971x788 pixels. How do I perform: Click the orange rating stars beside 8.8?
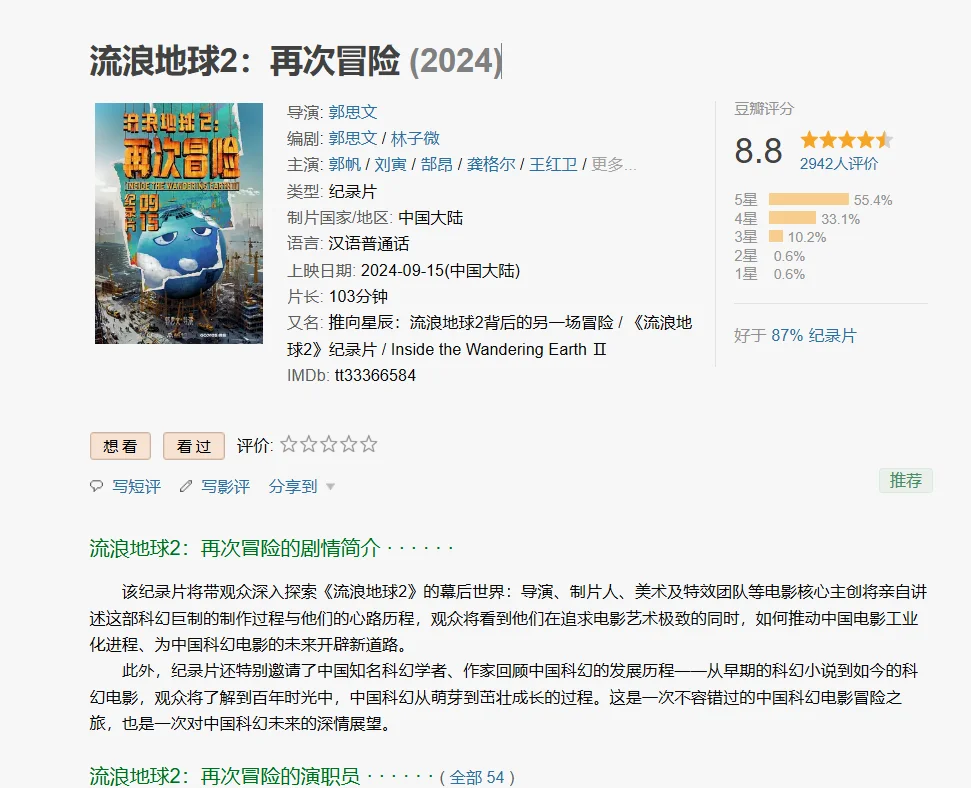point(847,139)
